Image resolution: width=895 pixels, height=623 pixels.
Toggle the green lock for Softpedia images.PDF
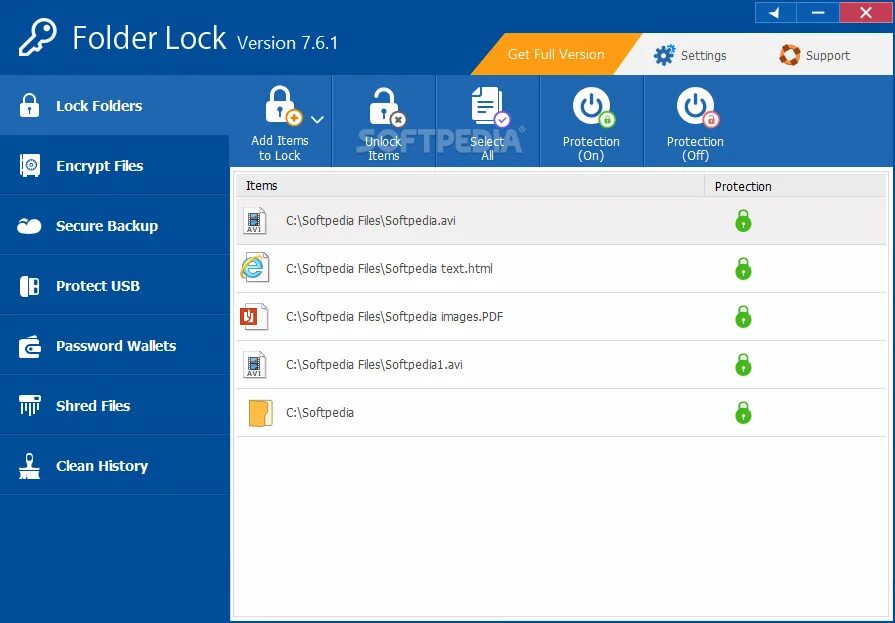pyautogui.click(x=743, y=316)
